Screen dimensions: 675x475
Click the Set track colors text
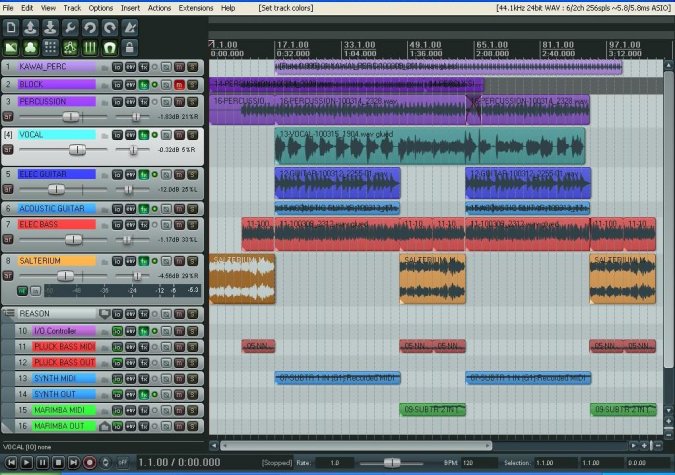tap(286, 8)
